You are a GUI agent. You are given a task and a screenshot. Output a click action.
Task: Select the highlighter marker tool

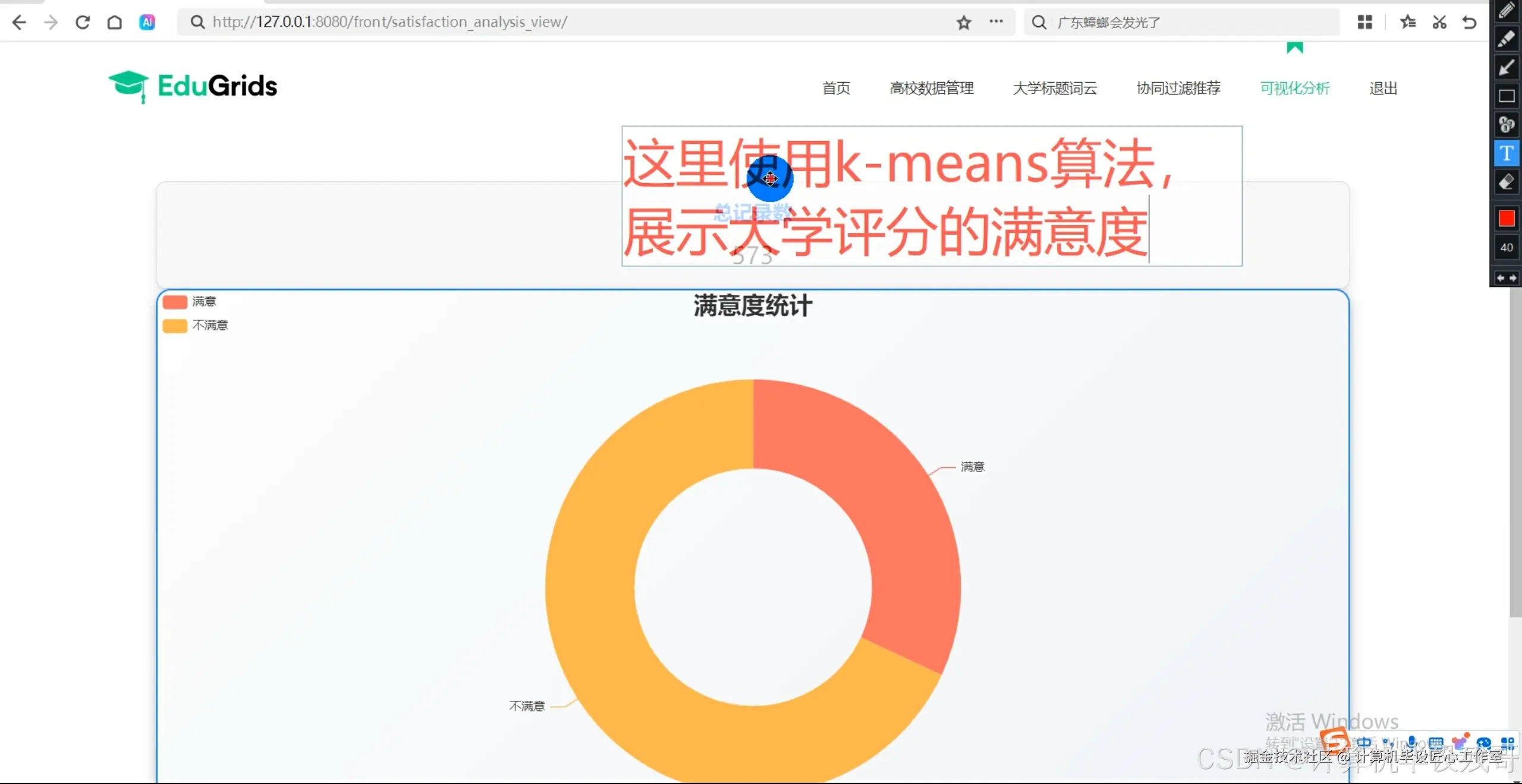tap(1507, 39)
